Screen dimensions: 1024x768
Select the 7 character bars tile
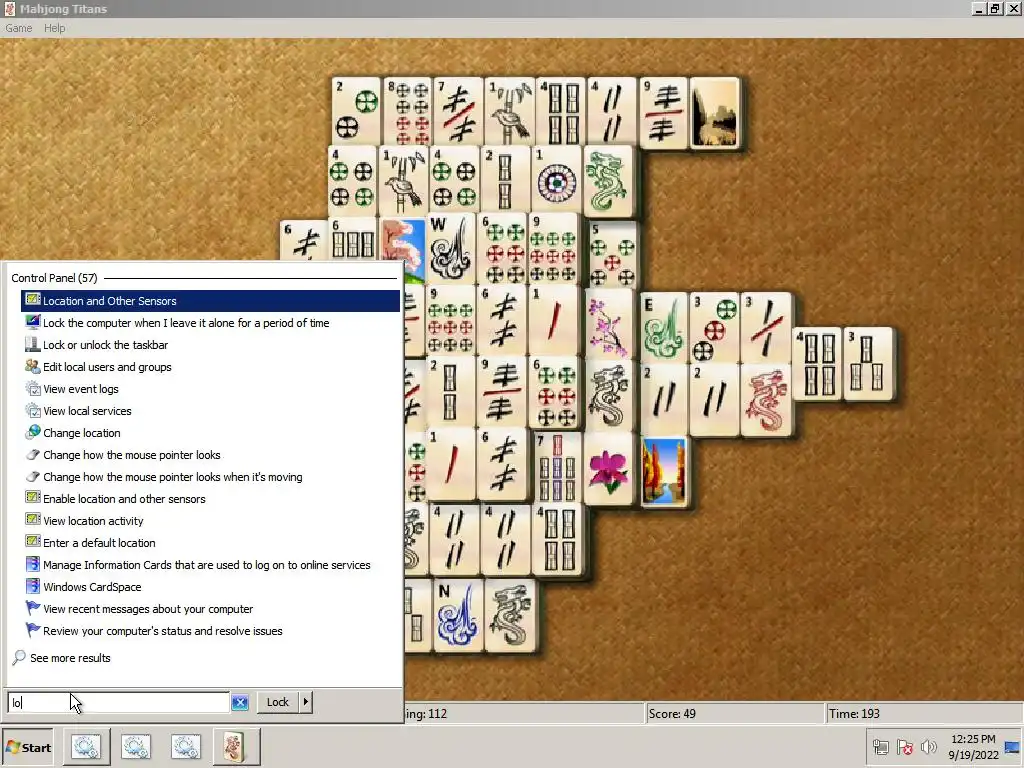557,468
